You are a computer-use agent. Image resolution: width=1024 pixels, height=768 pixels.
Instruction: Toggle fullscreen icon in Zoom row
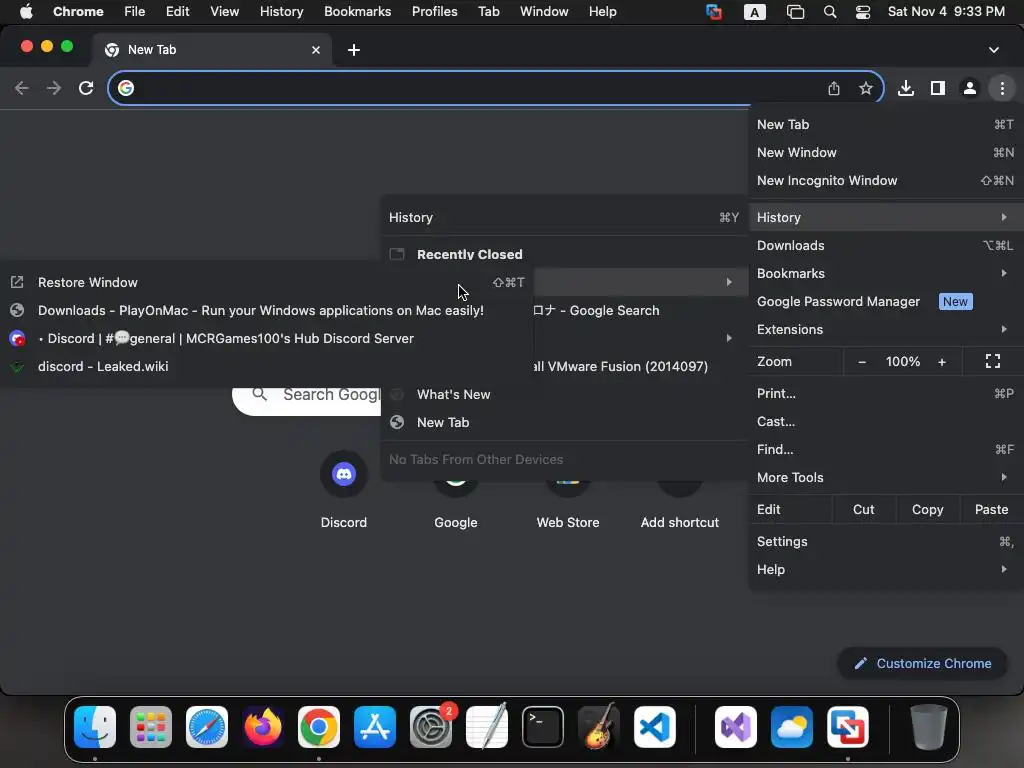click(x=993, y=361)
